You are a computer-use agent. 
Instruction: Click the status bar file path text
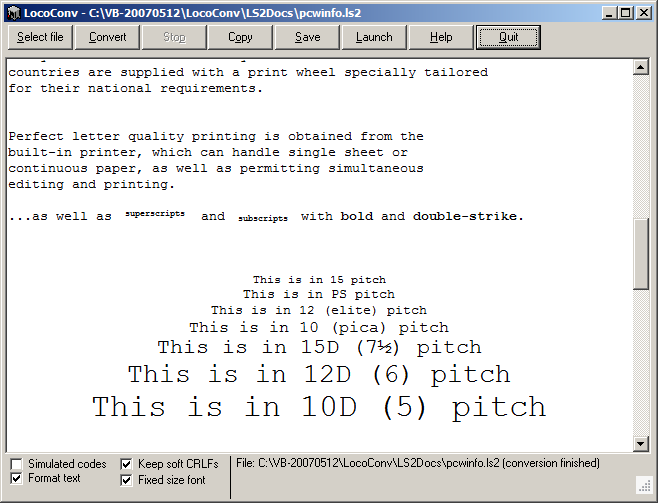click(418, 463)
